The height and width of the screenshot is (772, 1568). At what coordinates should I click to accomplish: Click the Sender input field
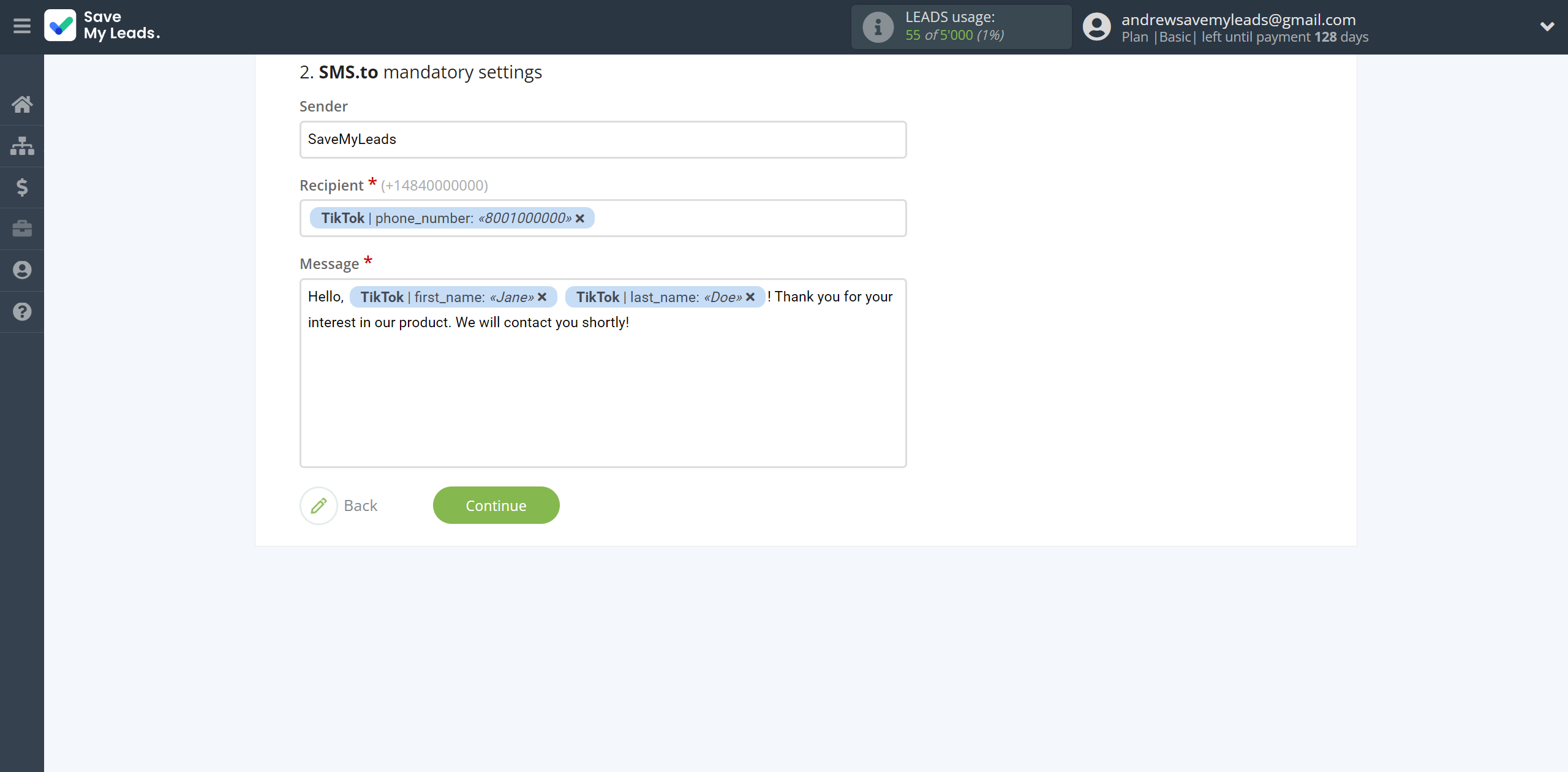603,140
